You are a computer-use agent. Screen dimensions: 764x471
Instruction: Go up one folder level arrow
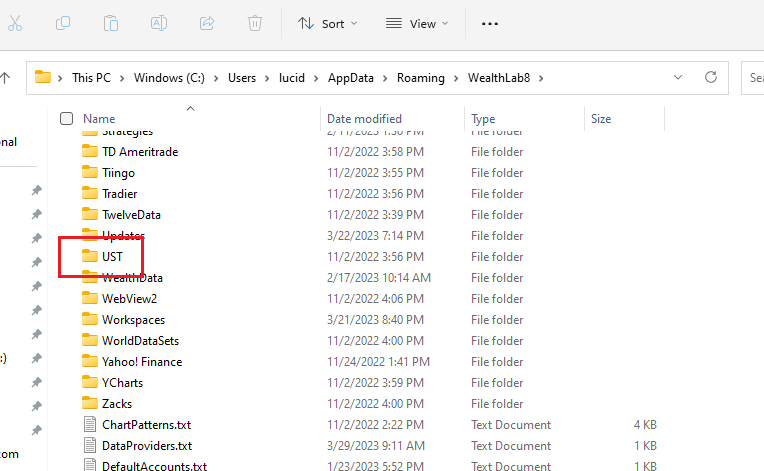(6, 77)
